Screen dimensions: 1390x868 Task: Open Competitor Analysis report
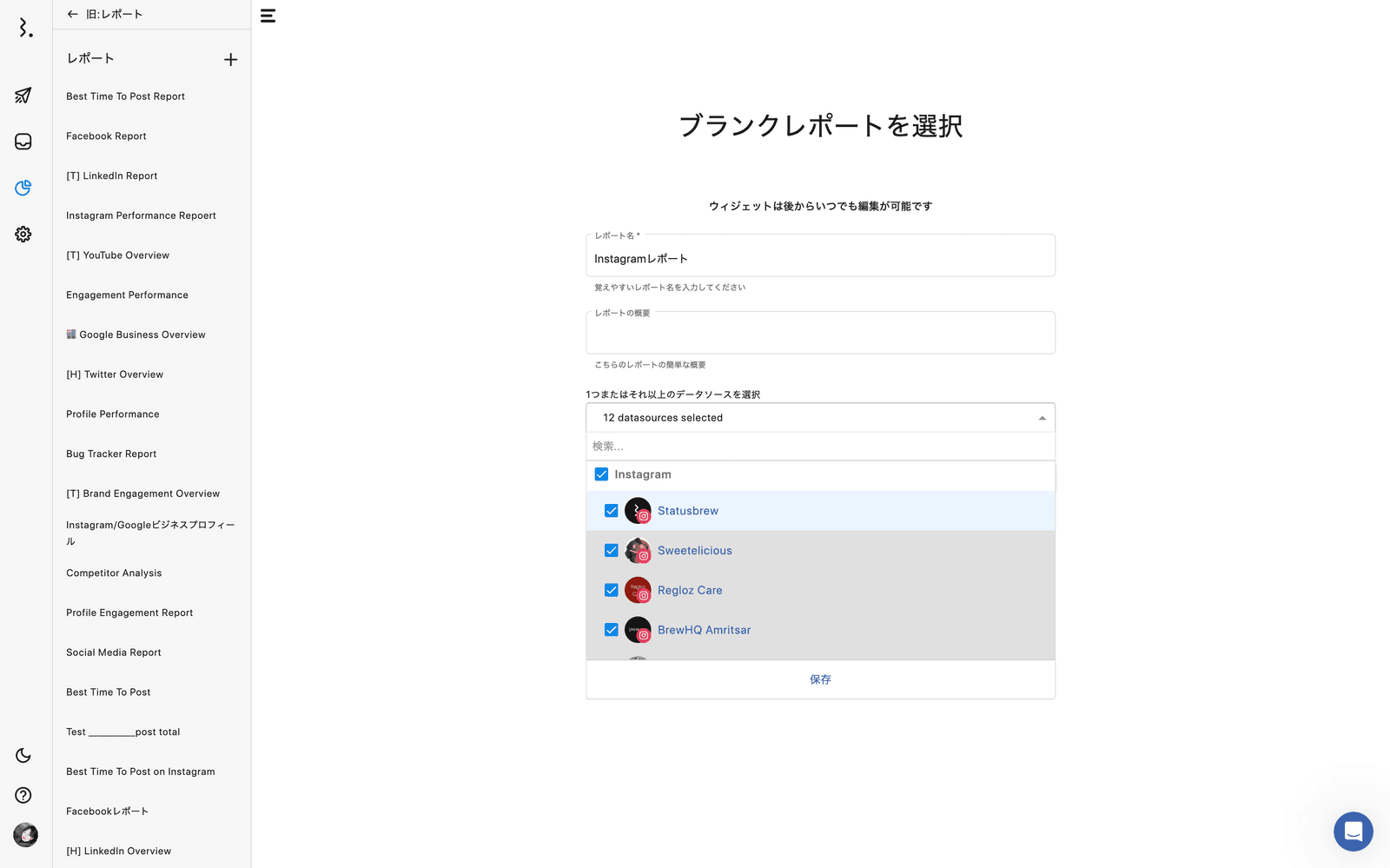(114, 573)
